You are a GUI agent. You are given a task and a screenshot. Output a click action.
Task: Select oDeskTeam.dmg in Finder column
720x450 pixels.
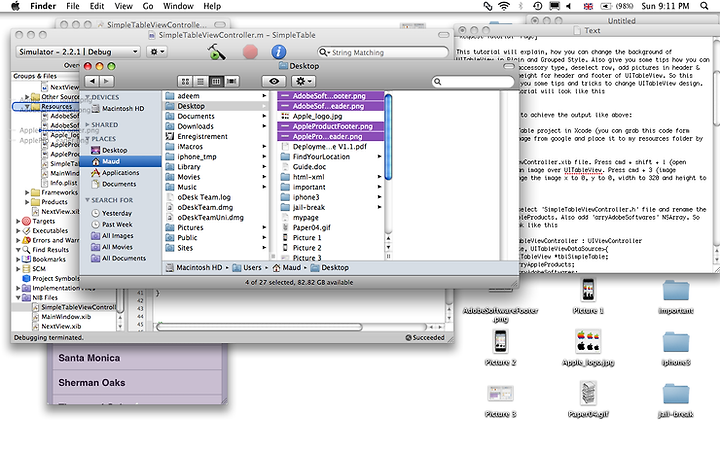pyautogui.click(x=216, y=207)
